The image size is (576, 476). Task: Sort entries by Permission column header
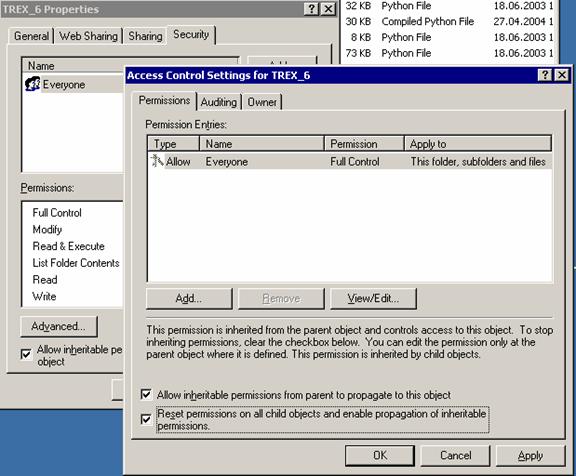364,144
